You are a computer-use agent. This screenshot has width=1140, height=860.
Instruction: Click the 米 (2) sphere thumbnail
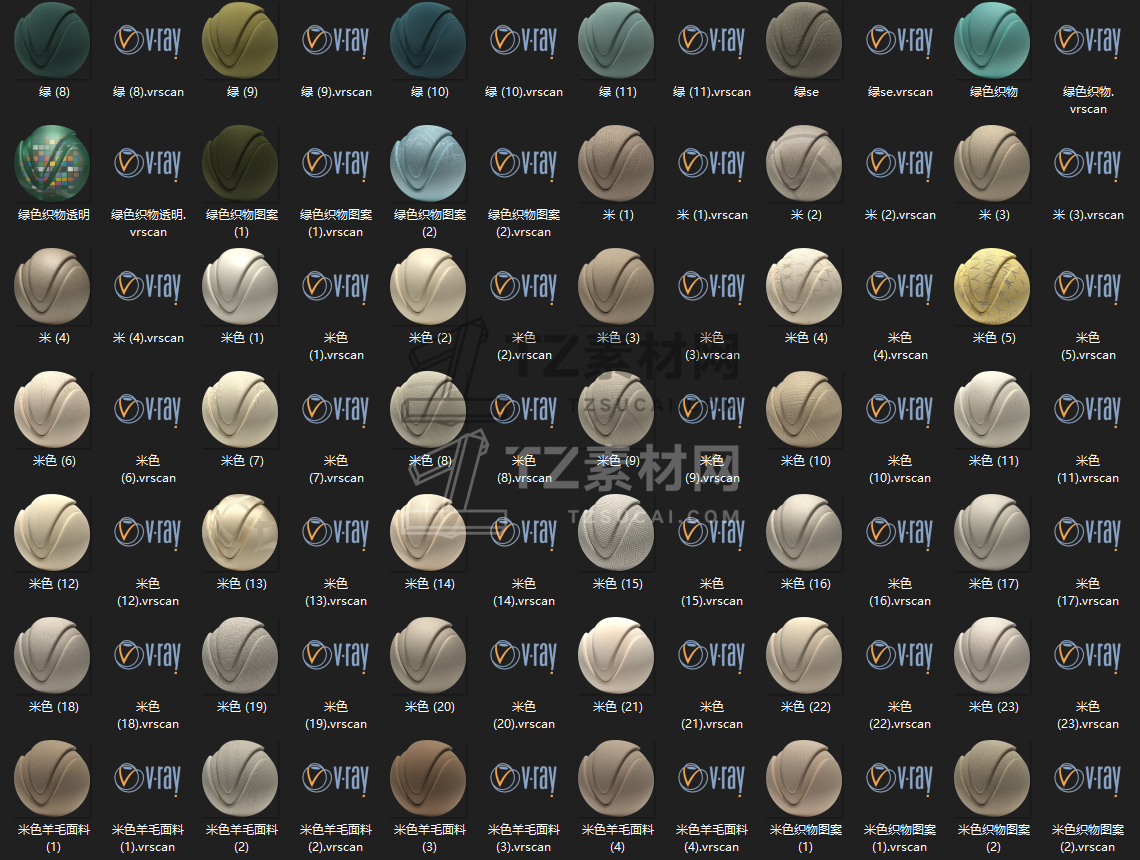(805, 164)
